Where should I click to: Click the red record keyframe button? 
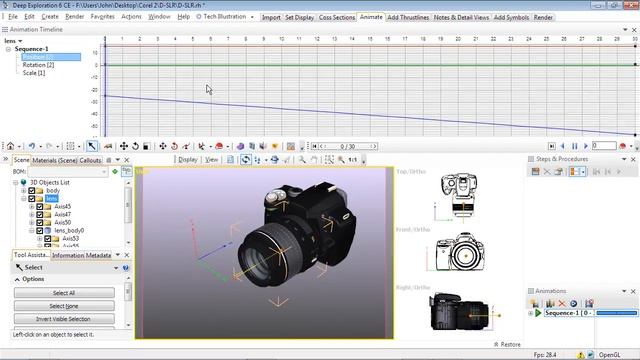coord(622,146)
